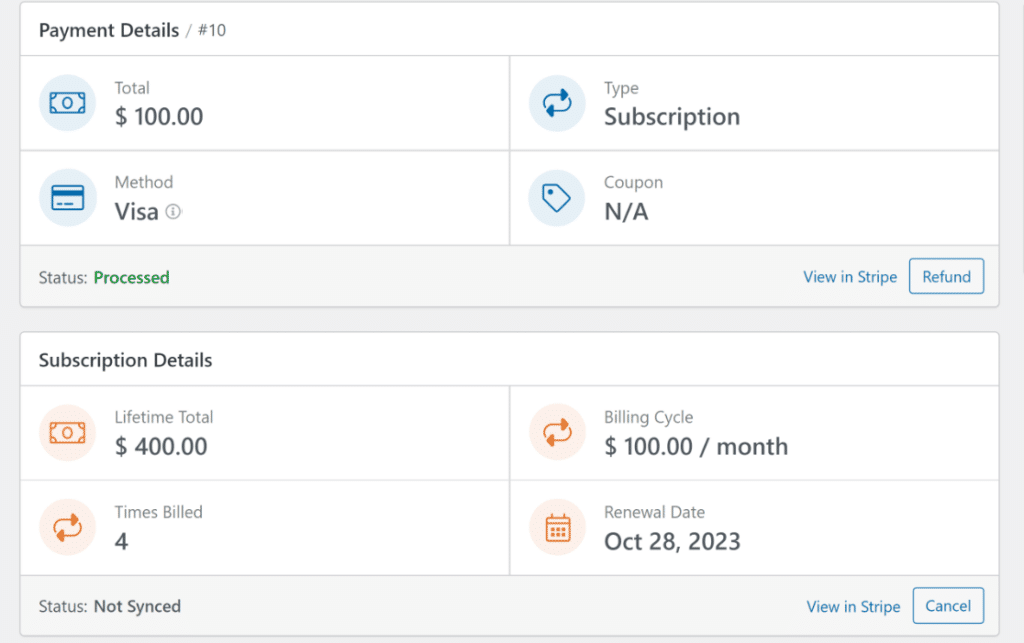Select the Payment Details header
Screen dimensions: 1024x643
(x=109, y=30)
